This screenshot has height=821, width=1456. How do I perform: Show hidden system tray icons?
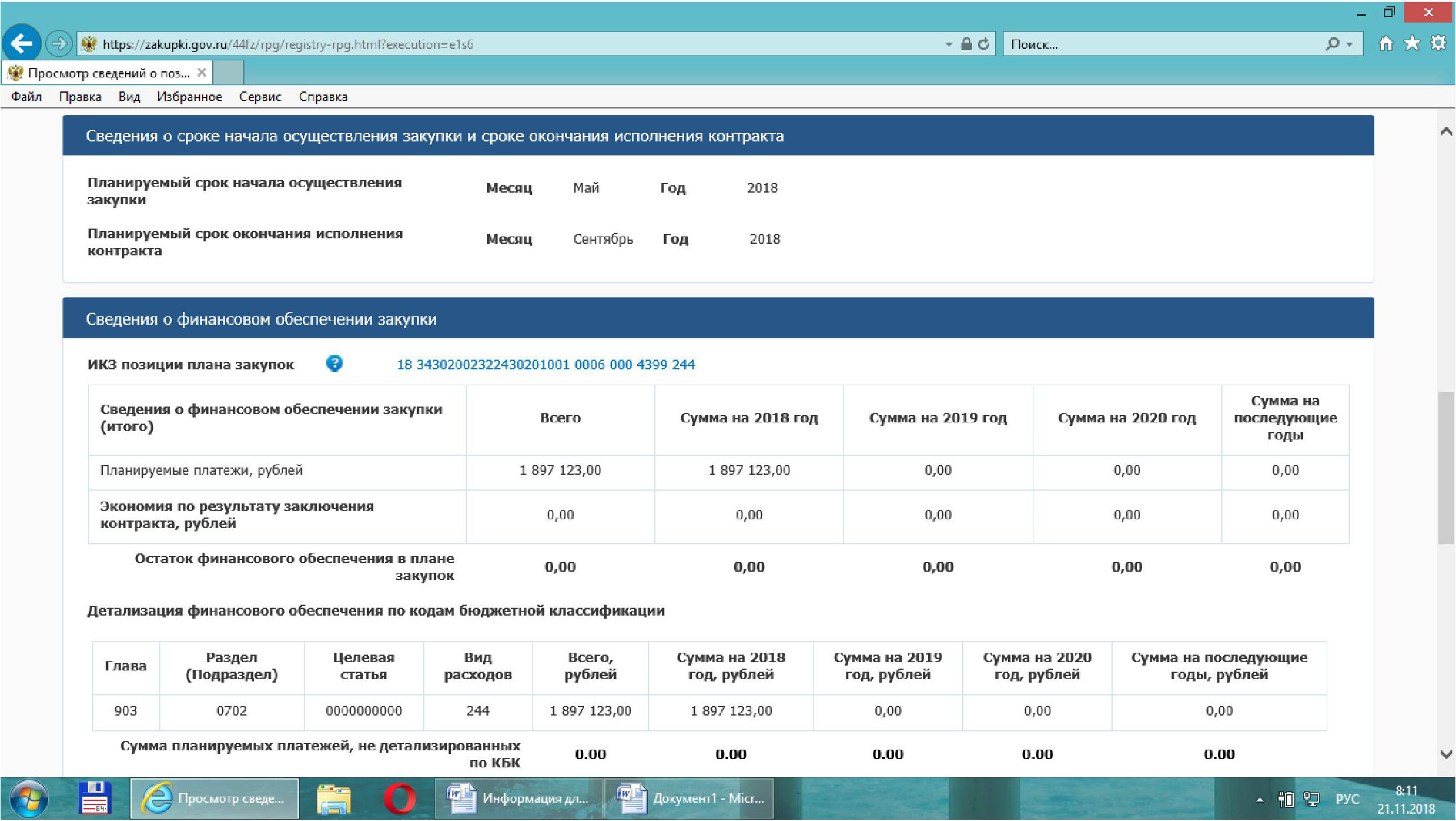(1260, 800)
